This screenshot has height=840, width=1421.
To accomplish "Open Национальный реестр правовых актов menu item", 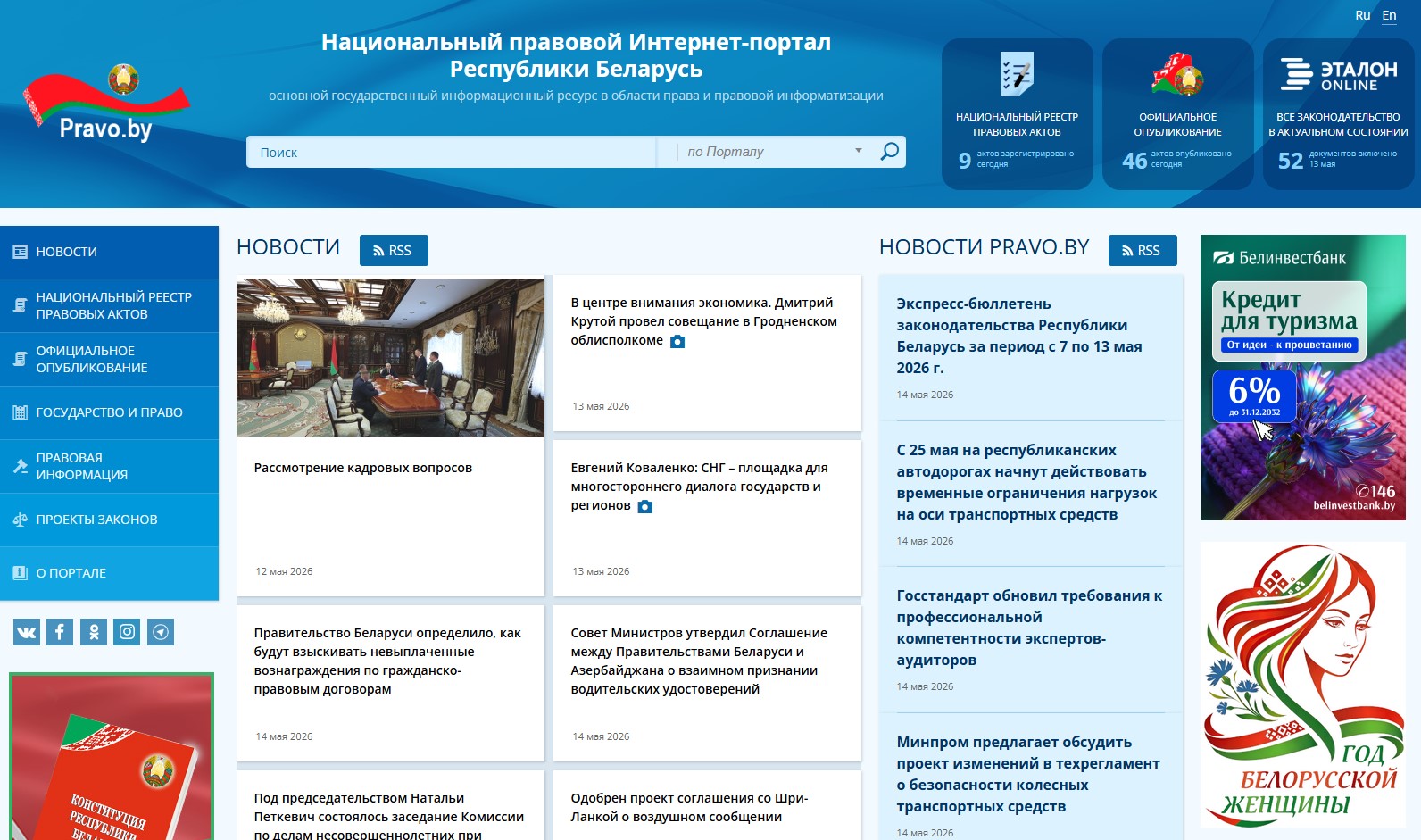I will [109, 305].
